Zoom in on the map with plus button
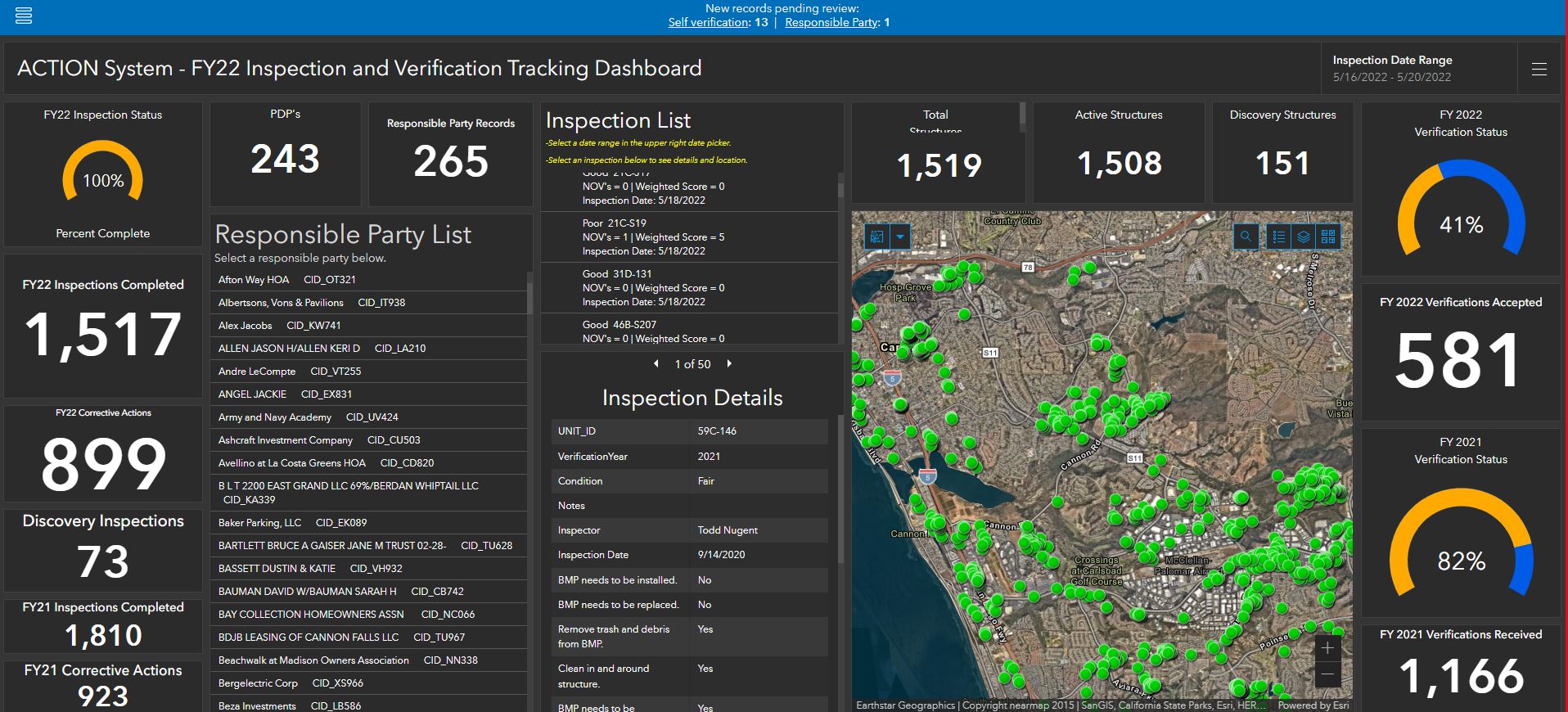1568x712 pixels. (x=1327, y=648)
